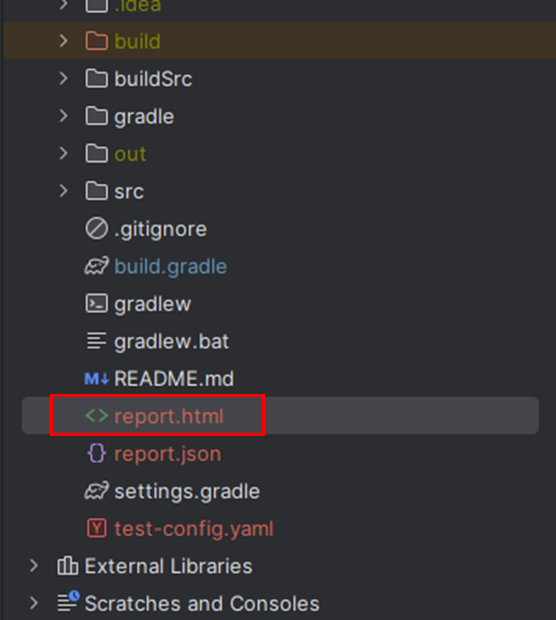Expand Scratches and Consoles node
Screen dimensions: 556x620
34,603
